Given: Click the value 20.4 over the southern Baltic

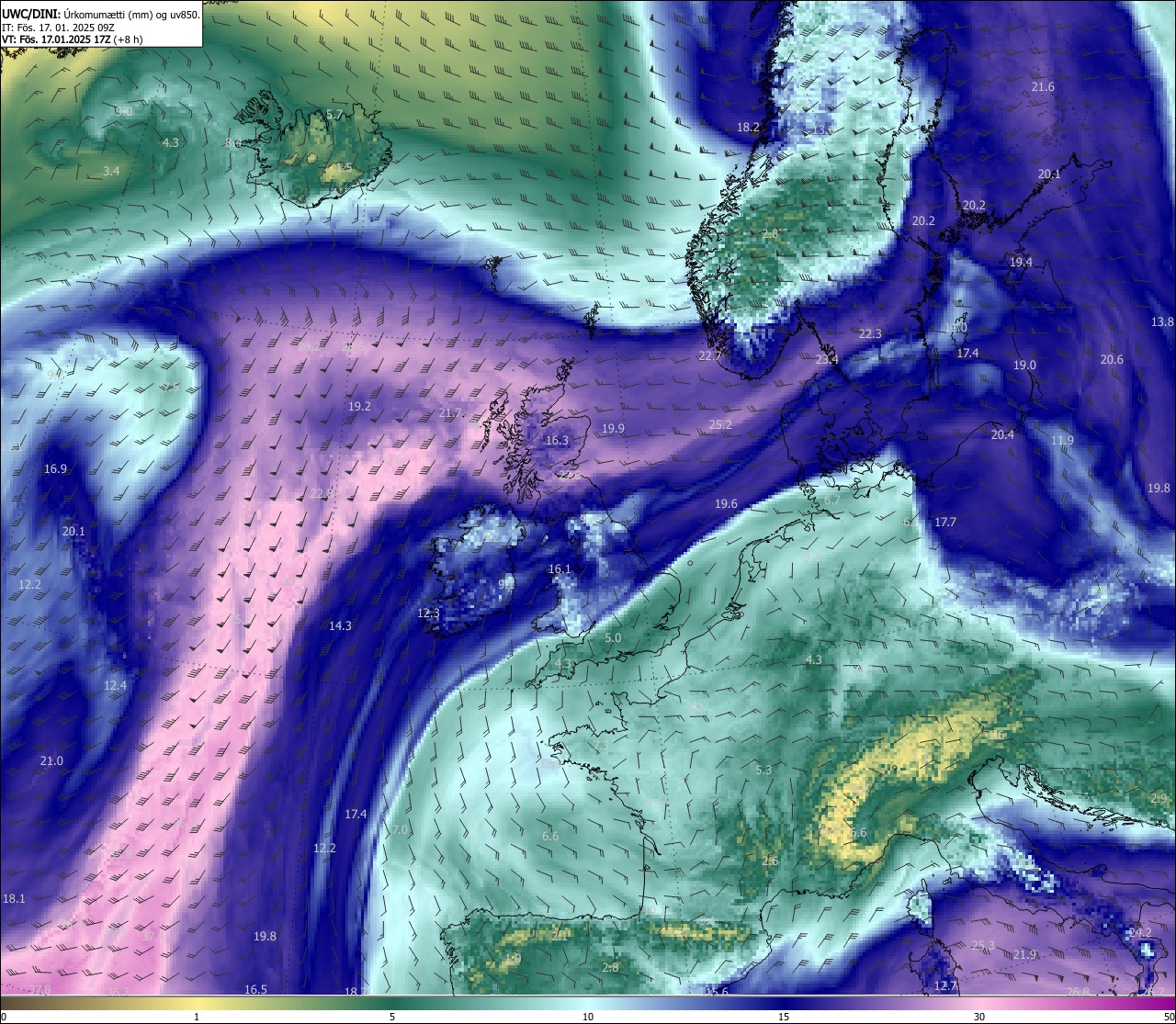Looking at the screenshot, I should [1002, 435].
